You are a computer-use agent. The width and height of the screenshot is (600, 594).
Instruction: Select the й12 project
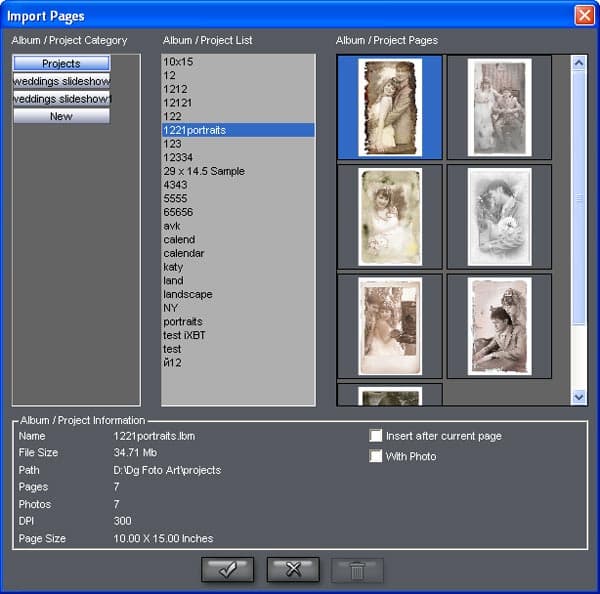(238, 363)
